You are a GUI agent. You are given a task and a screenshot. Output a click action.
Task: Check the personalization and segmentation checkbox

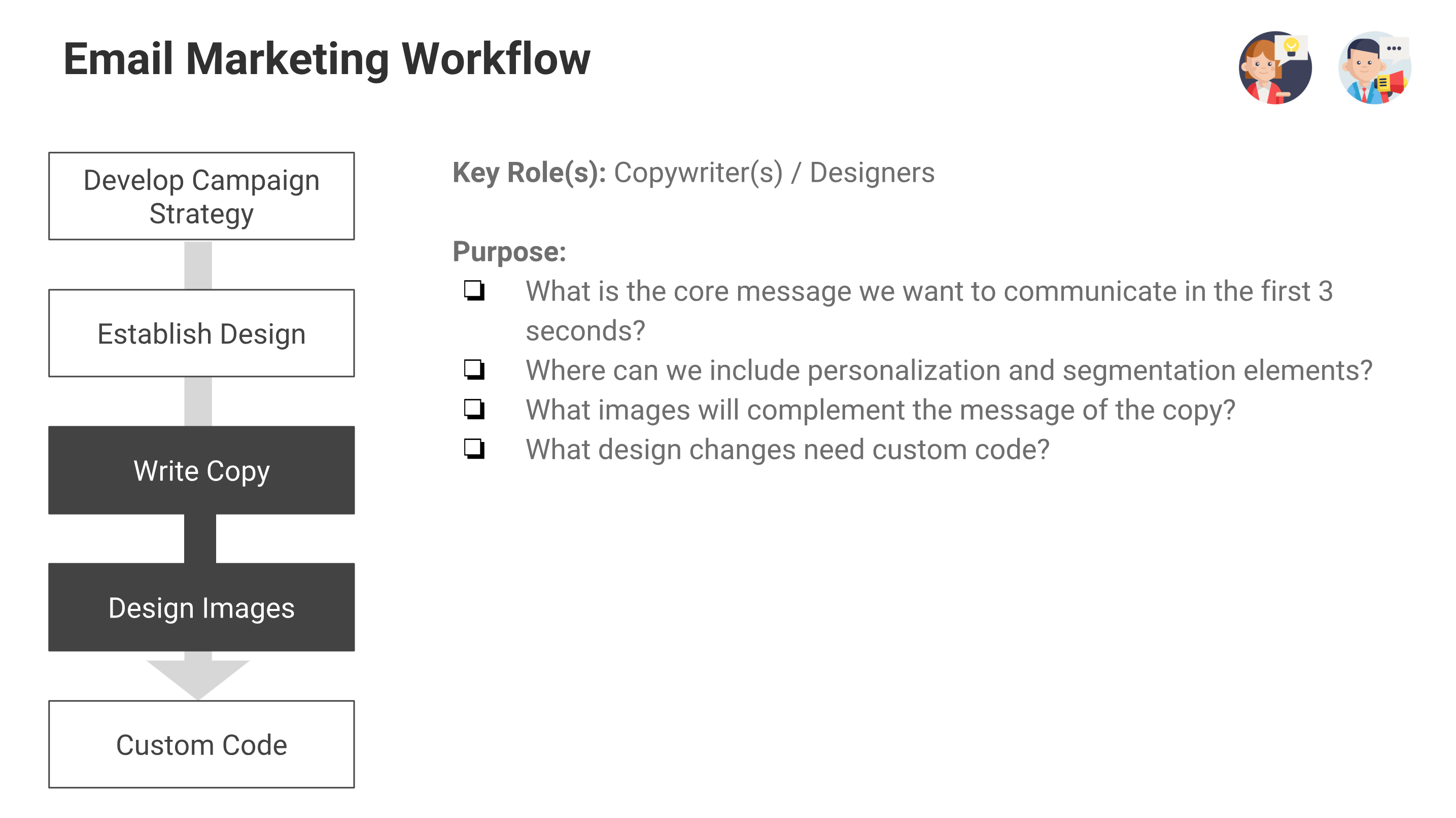pos(474,370)
